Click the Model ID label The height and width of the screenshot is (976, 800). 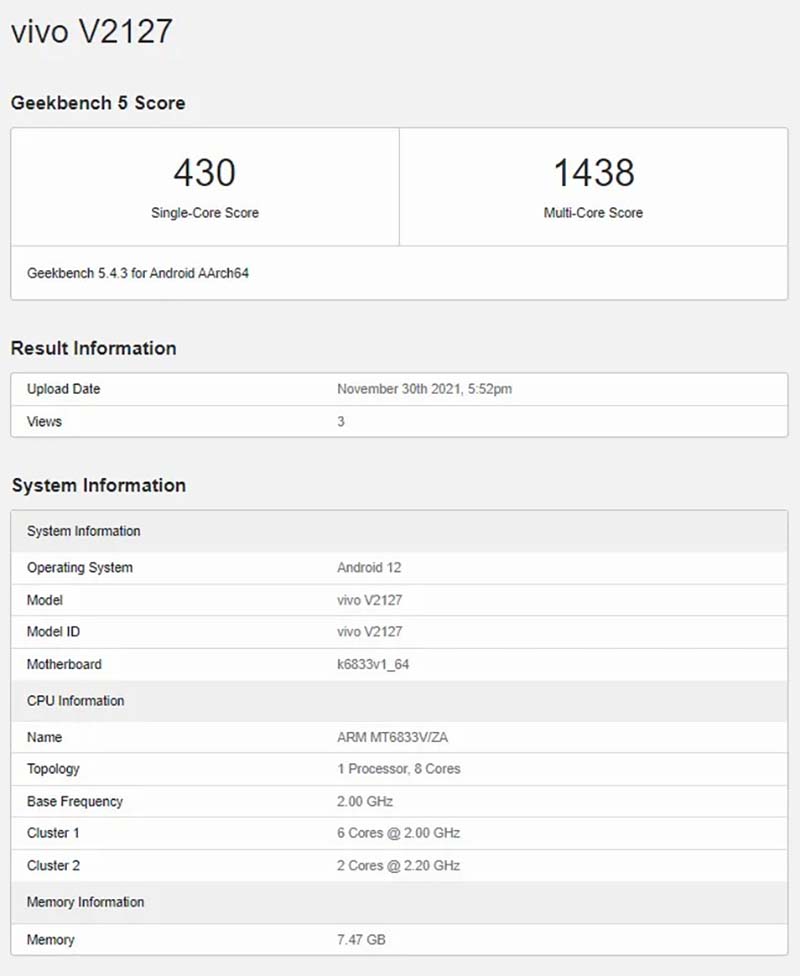[54, 632]
